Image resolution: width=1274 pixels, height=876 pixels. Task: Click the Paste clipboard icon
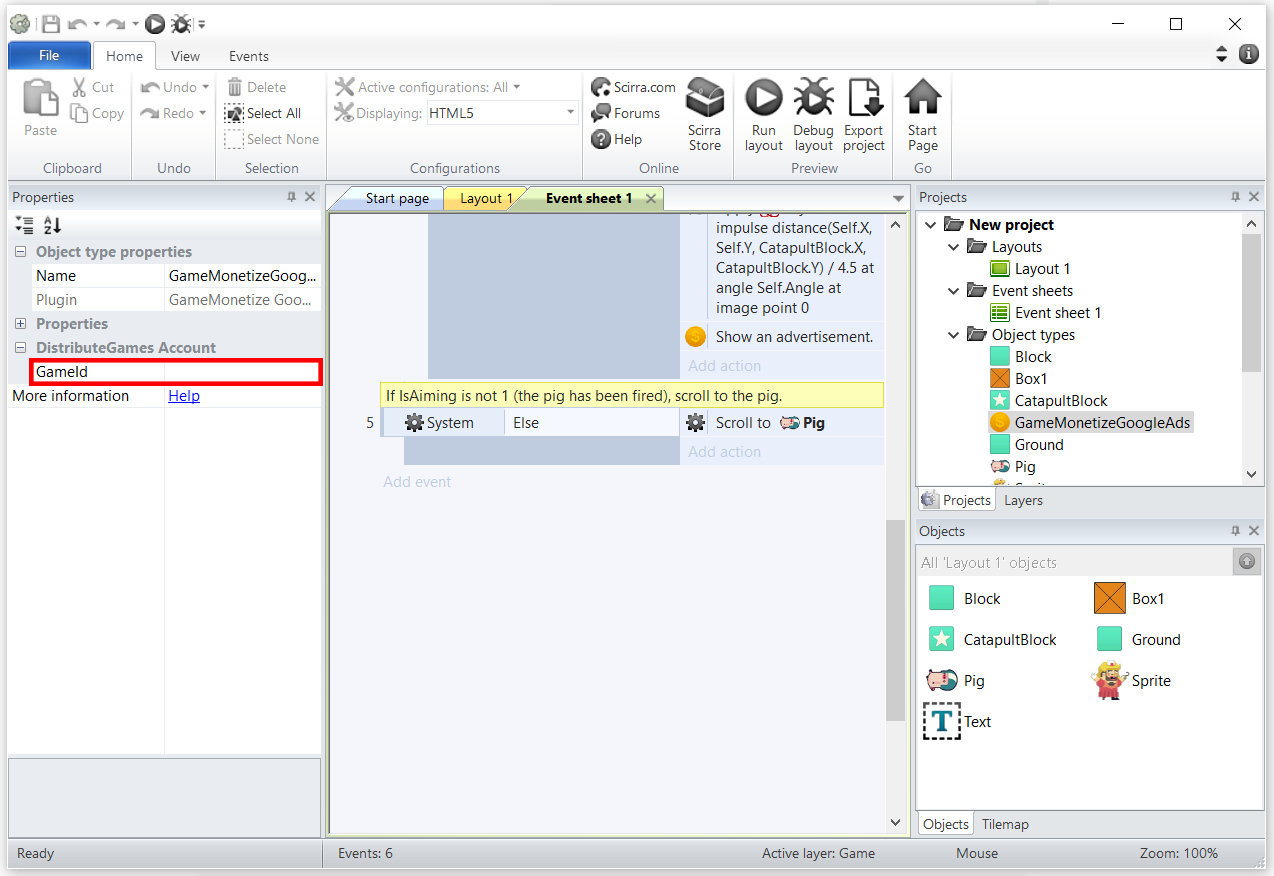coord(40,99)
